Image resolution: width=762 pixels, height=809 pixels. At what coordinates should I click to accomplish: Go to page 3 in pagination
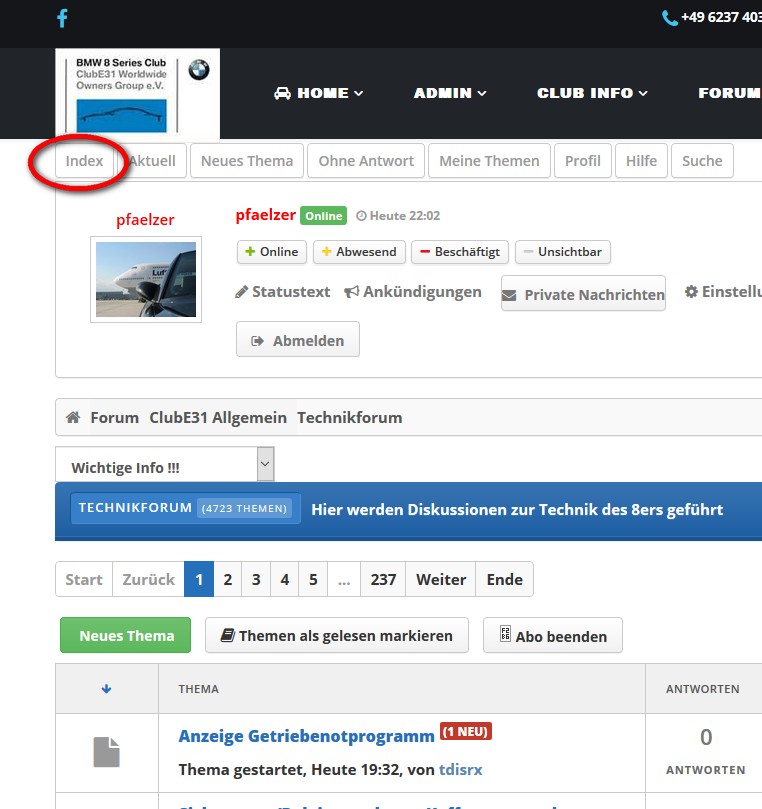[256, 579]
